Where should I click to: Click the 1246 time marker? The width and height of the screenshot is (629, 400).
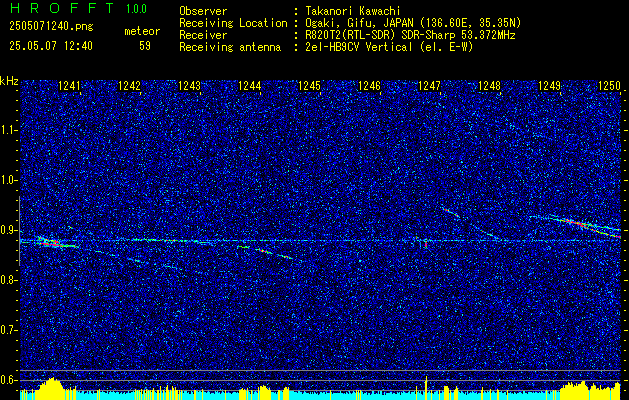[x=369, y=86]
